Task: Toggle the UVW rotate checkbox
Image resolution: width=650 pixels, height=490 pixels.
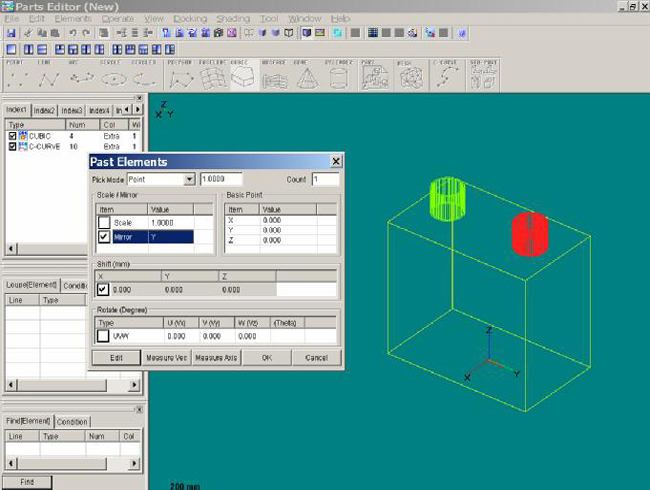Action: (103, 336)
